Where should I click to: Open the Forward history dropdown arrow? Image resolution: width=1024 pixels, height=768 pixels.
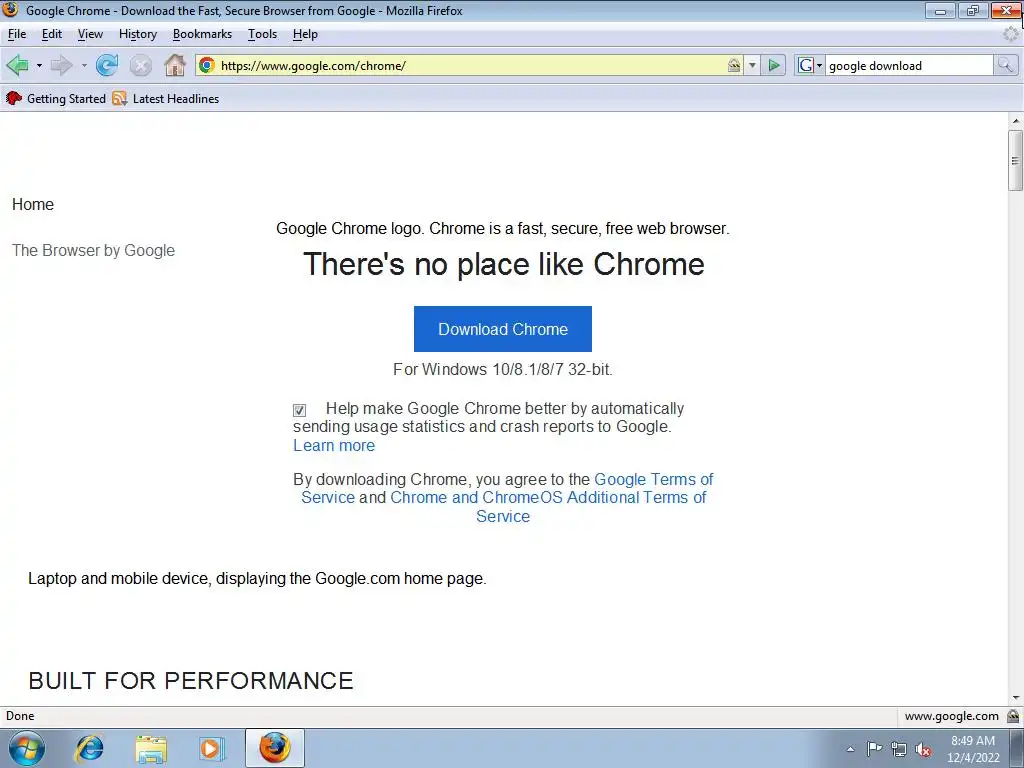pos(84,65)
